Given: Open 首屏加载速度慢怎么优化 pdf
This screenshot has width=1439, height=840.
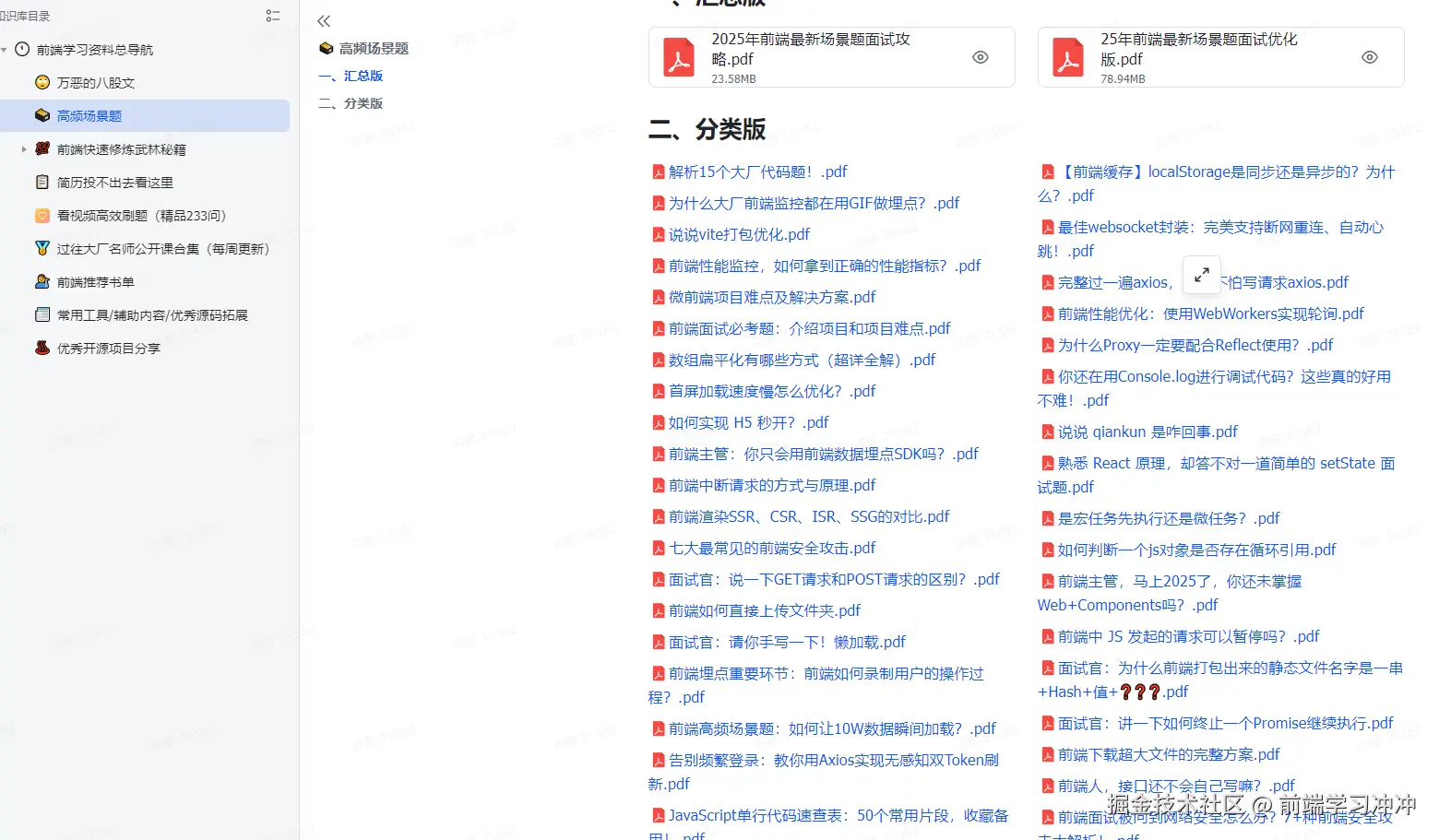Looking at the screenshot, I should [x=772, y=391].
